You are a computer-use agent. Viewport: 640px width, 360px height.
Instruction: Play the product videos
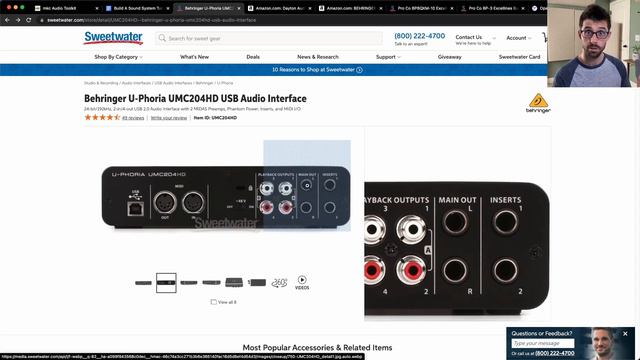click(302, 282)
